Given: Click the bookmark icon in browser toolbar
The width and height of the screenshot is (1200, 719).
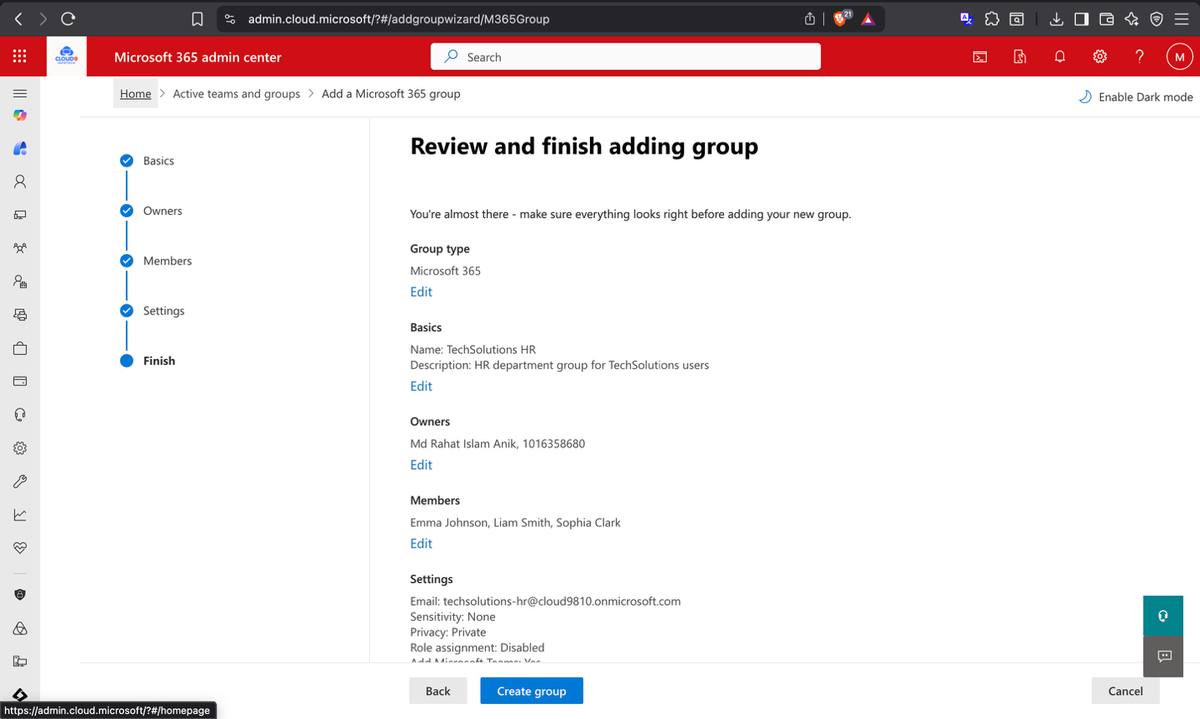Looking at the screenshot, I should pyautogui.click(x=198, y=18).
